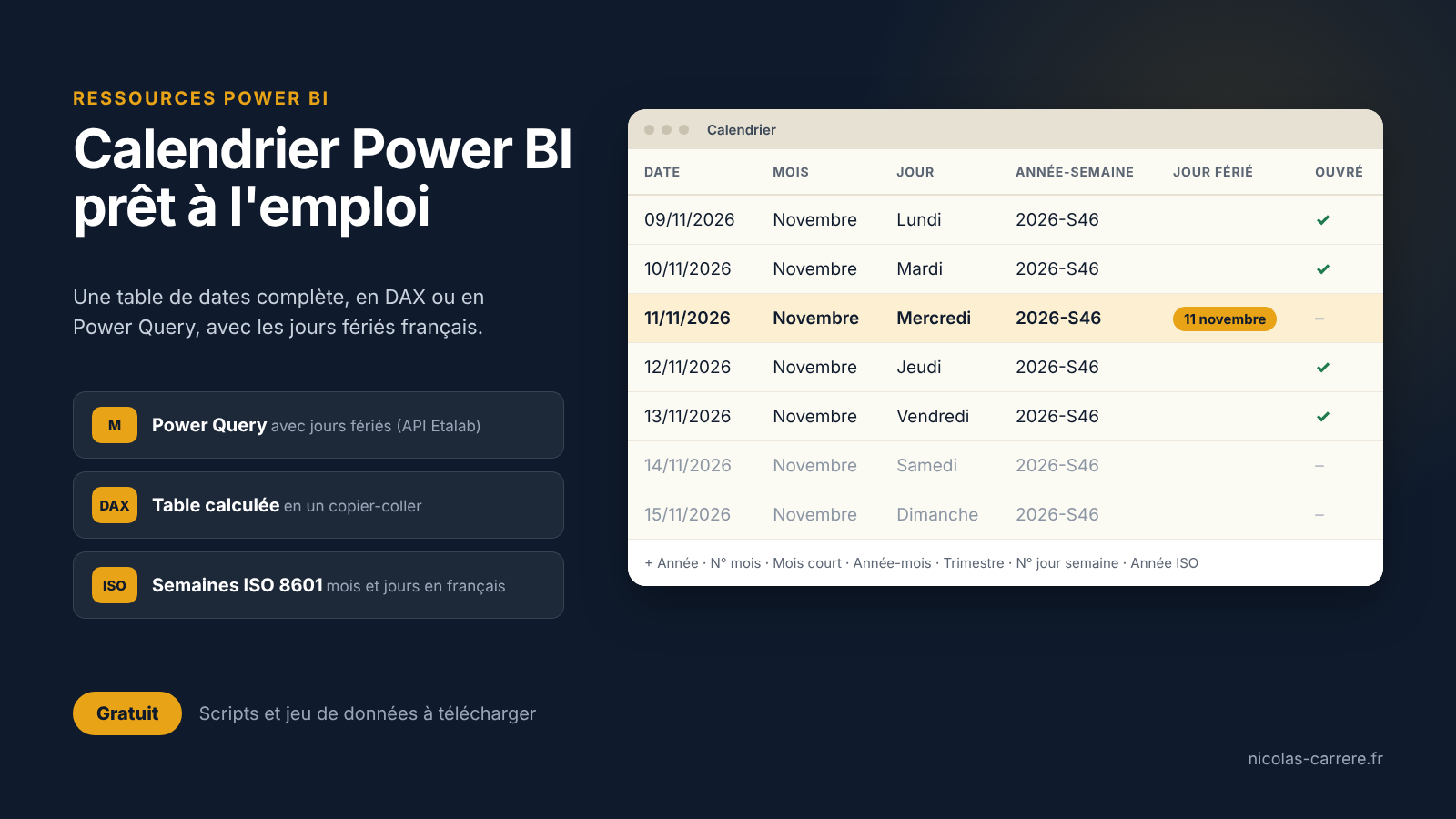Click the checkmark in the 10/11/2026 row
1456x819 pixels.
click(1323, 269)
